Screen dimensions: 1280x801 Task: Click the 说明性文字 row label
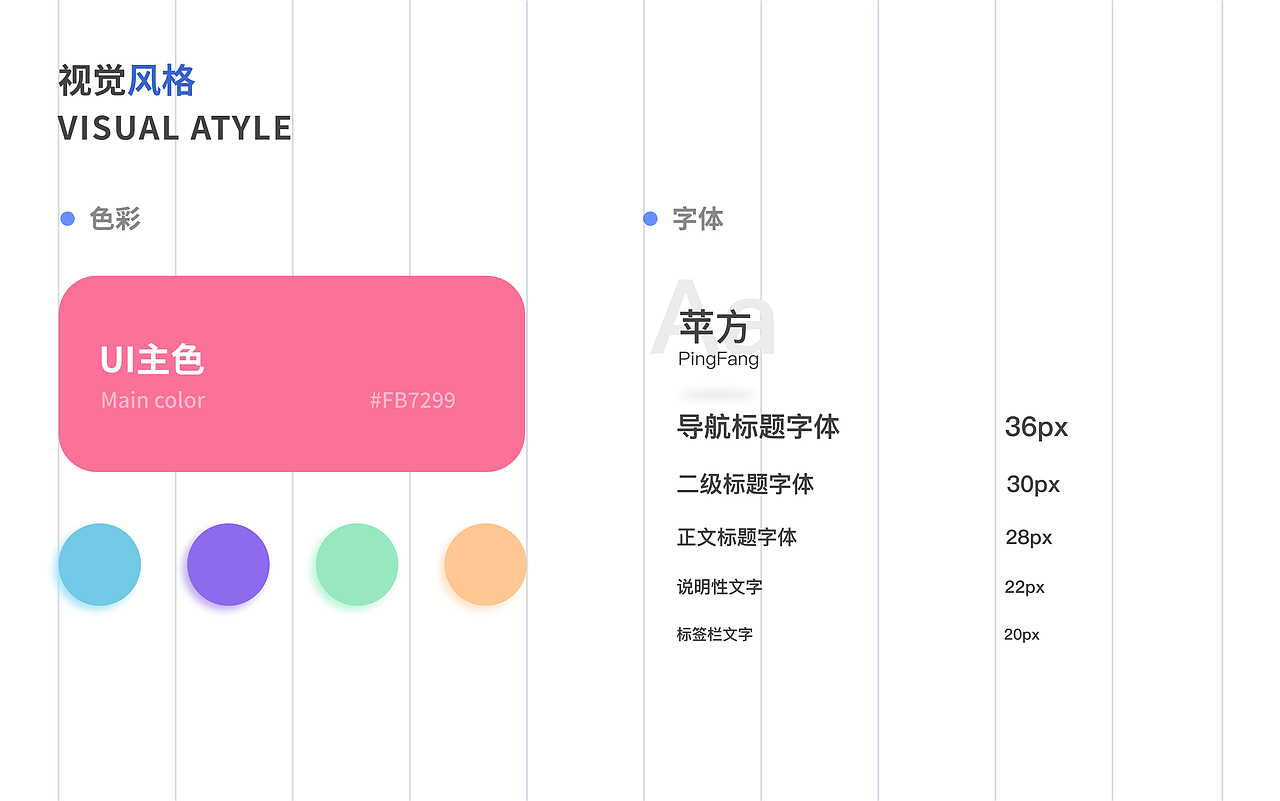(720, 587)
